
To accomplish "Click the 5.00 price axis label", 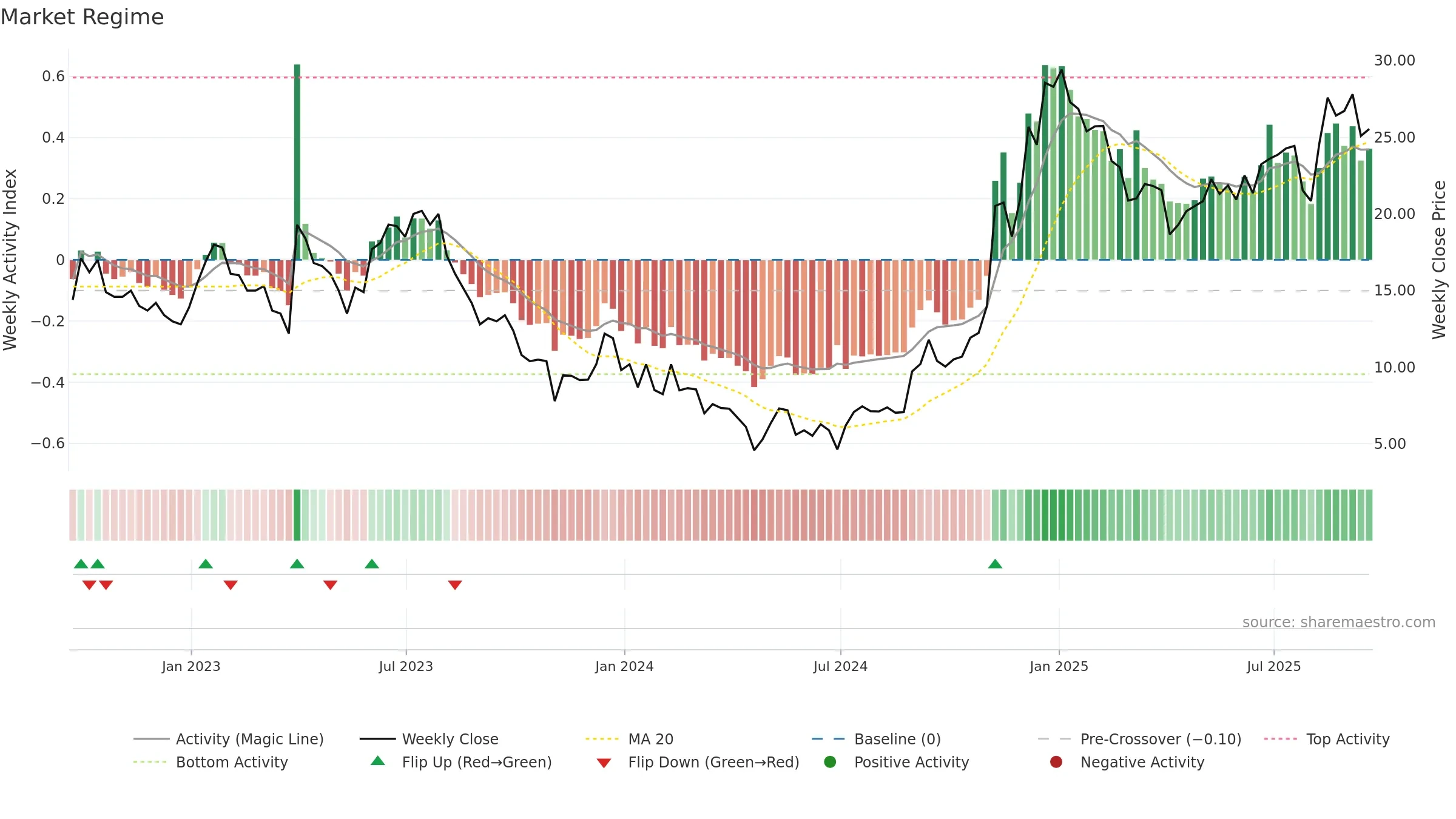I will coord(1390,444).
